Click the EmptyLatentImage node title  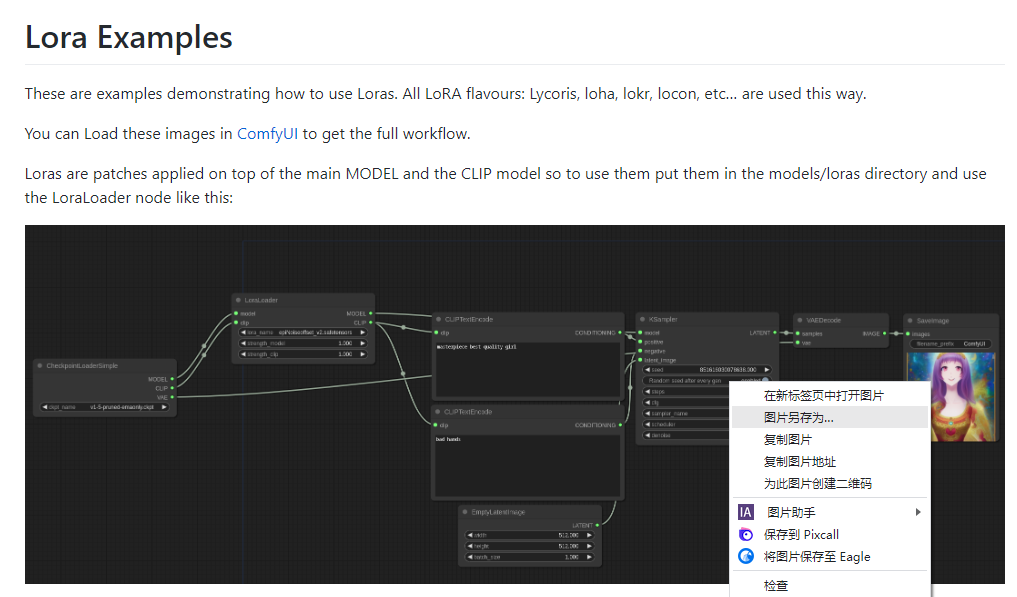498,512
